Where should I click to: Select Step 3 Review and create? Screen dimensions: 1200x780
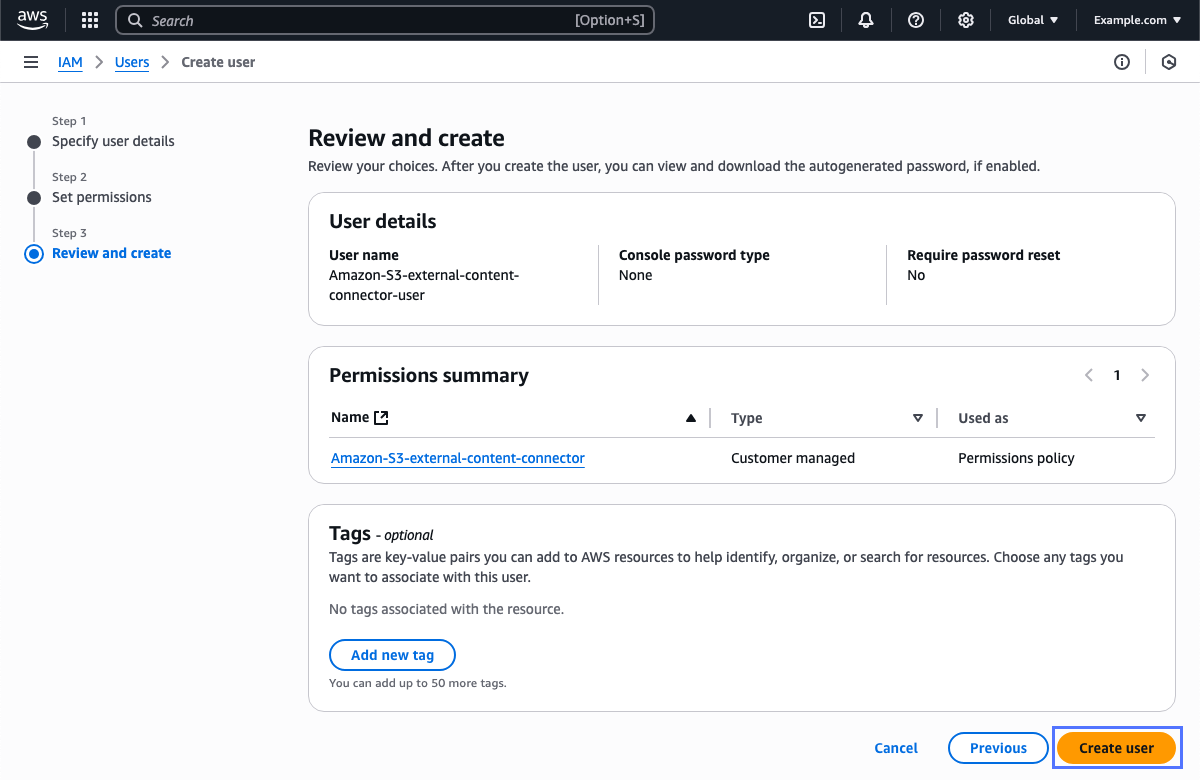[111, 253]
